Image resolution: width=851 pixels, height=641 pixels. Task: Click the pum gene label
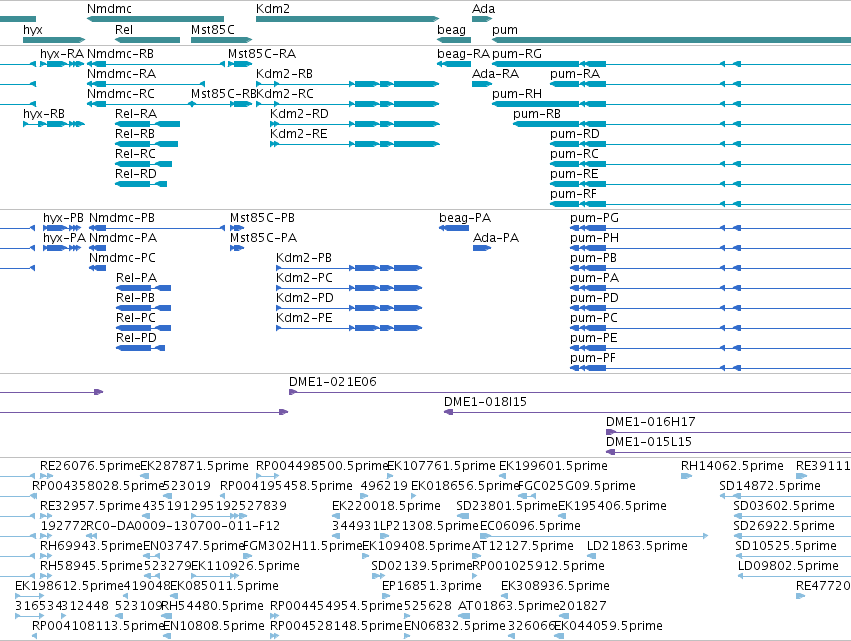click(505, 30)
